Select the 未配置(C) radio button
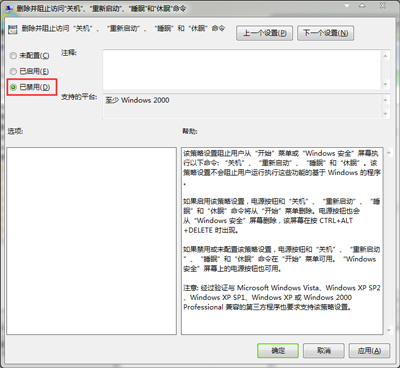The height and width of the screenshot is (368, 400). point(30,56)
